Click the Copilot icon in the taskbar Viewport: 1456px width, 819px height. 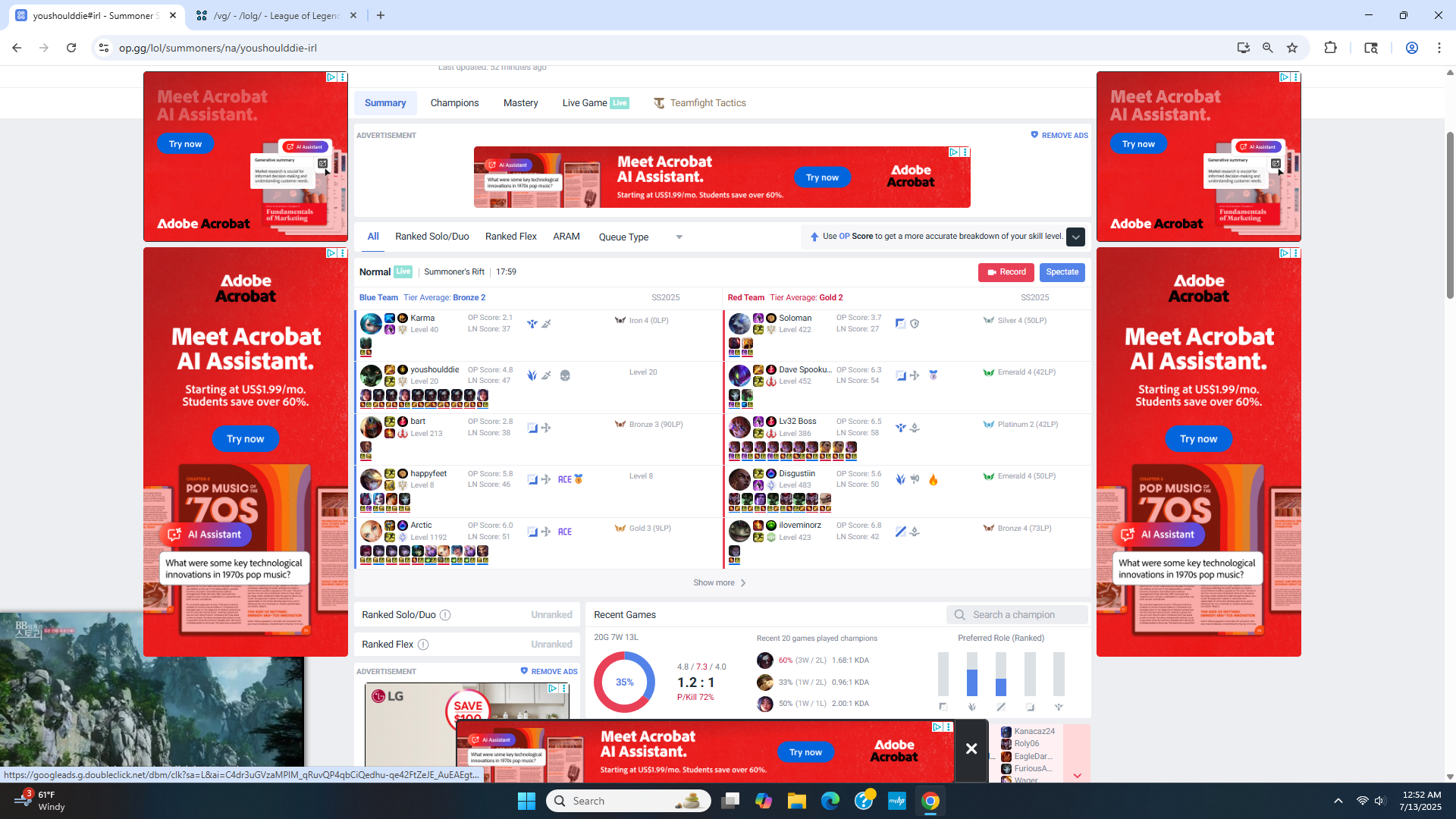point(763,801)
